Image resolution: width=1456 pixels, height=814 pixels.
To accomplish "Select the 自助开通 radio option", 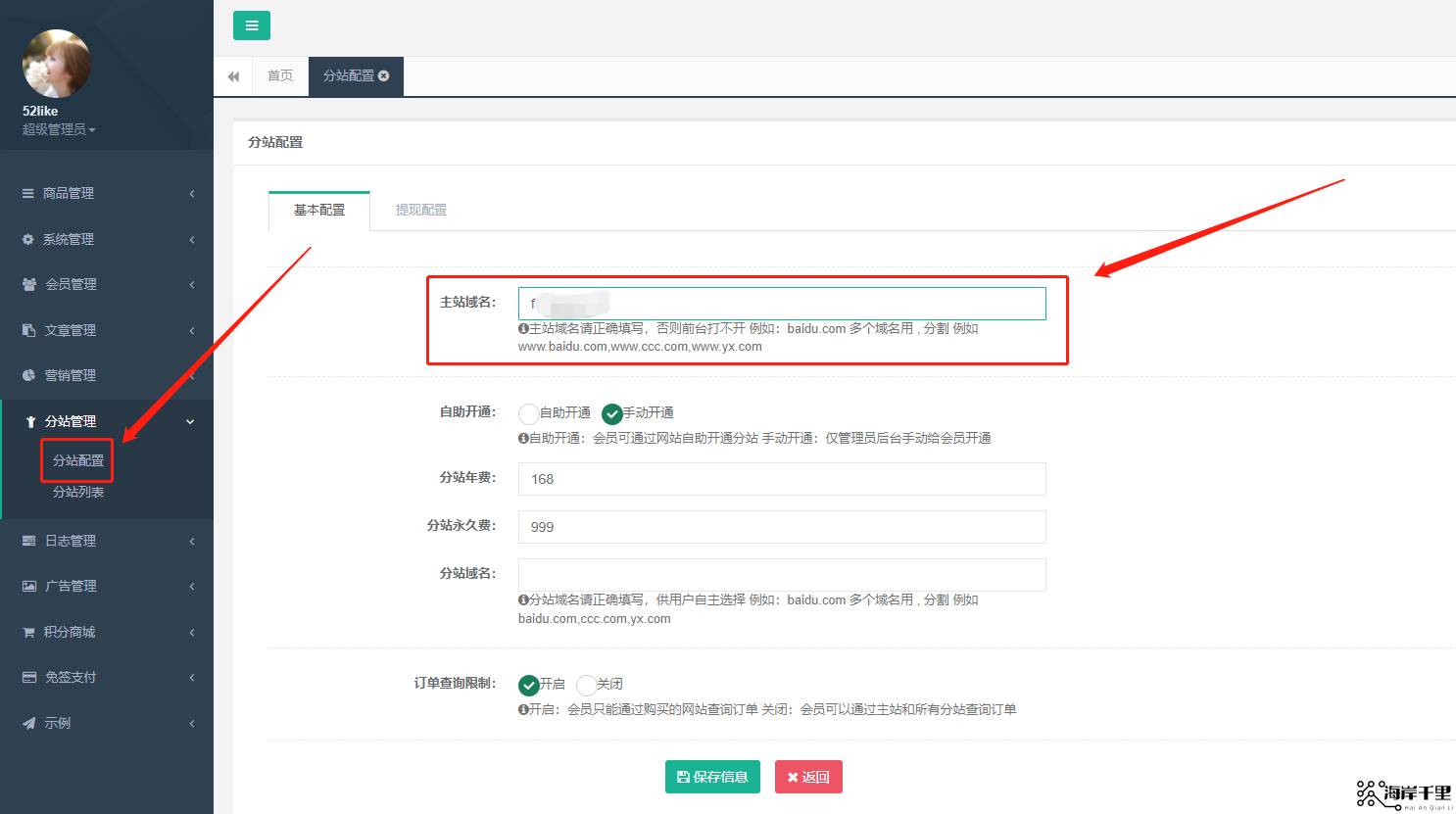I will 529,413.
